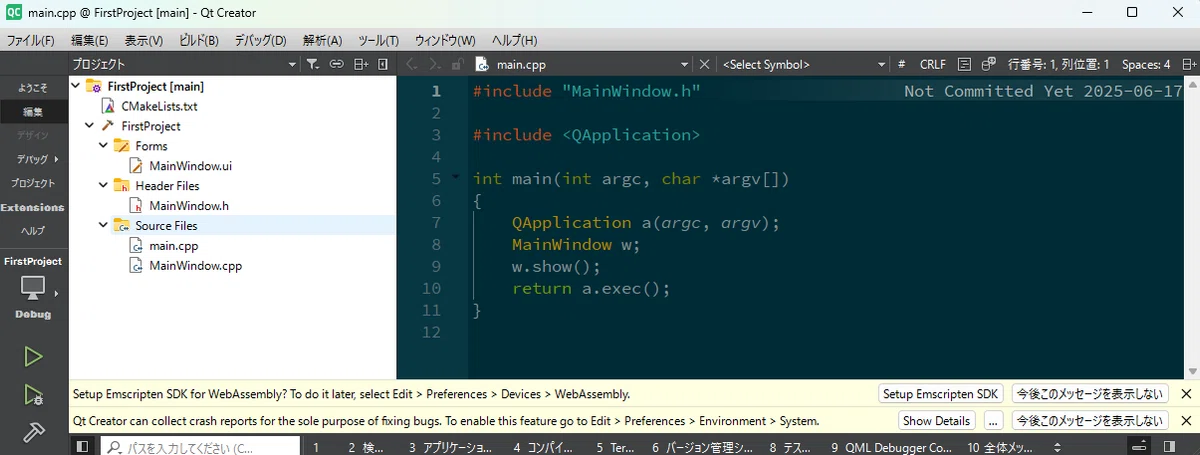Open the ファイル(F) menu
Screen dimensions: 1200x455
(x=31, y=41)
